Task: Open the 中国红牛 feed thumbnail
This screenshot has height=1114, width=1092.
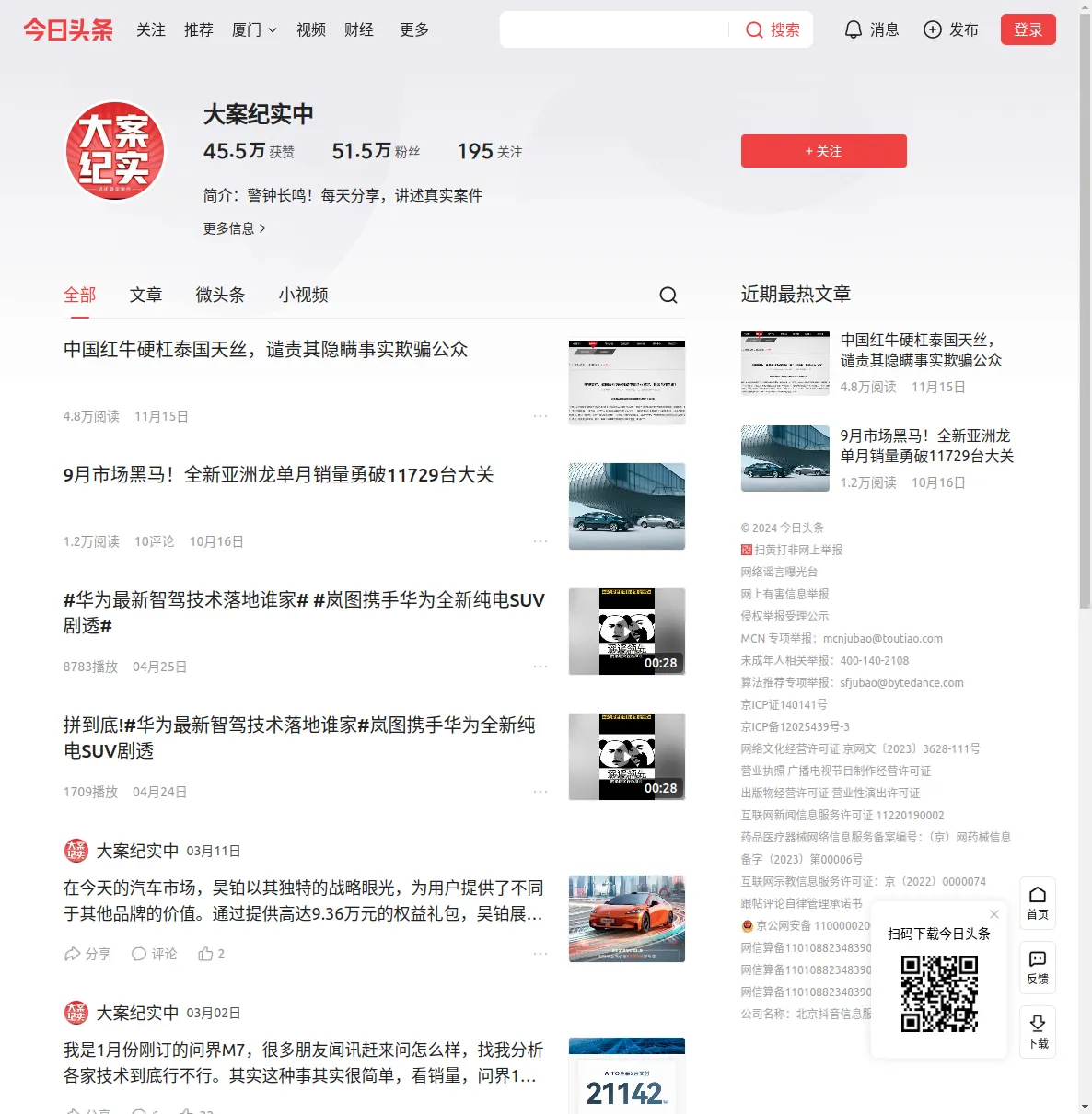Action: click(627, 381)
